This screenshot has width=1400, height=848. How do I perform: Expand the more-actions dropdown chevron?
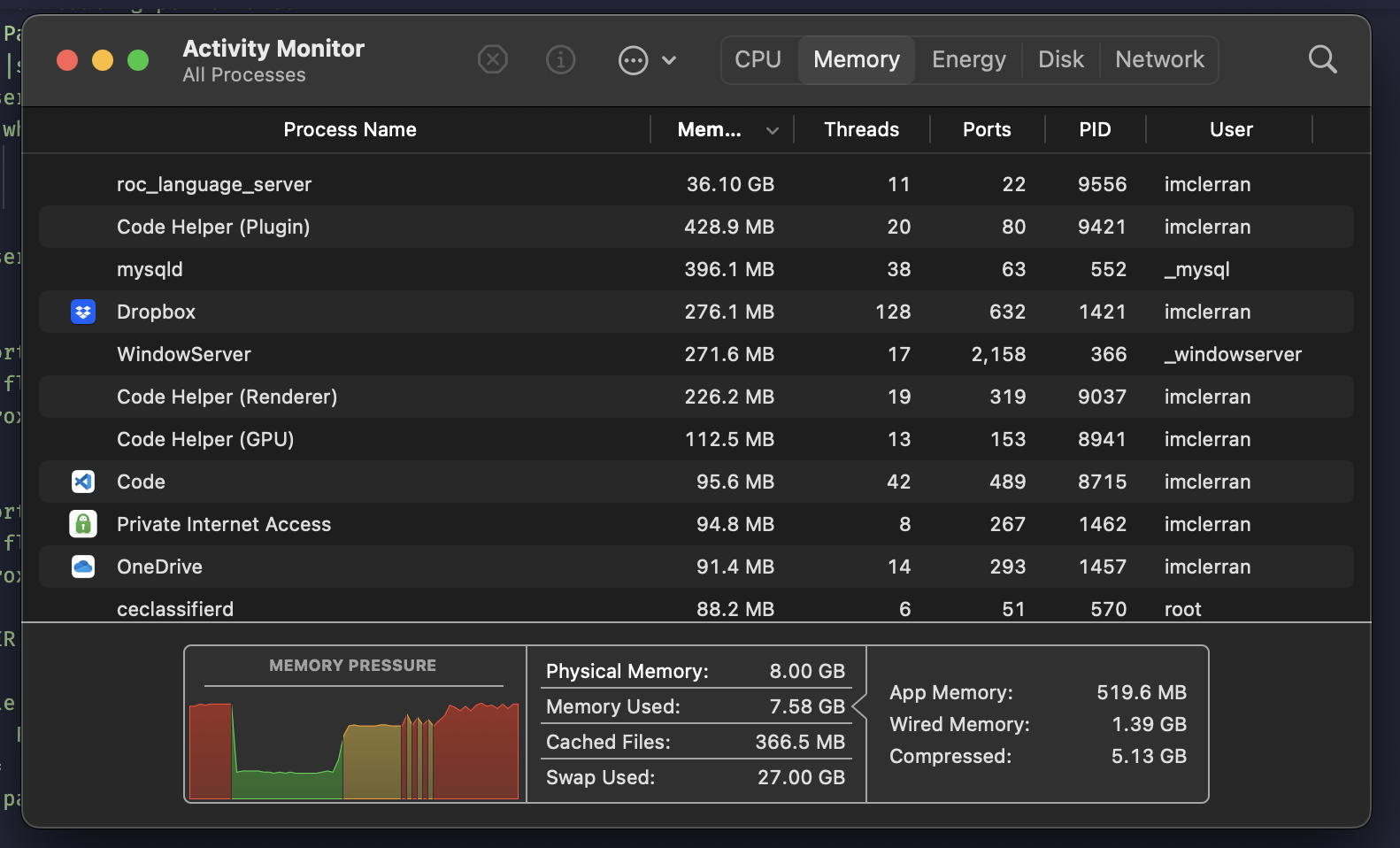(x=669, y=60)
